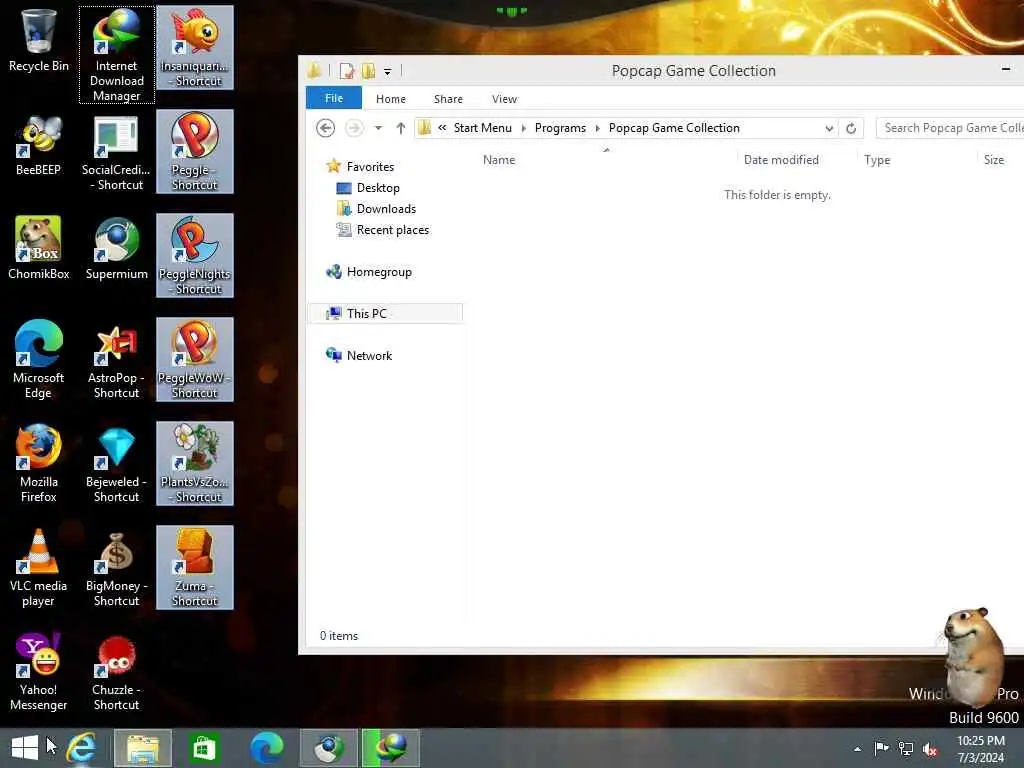Select the Bejeweled shortcut icon
The height and width of the screenshot is (768, 1024).
tap(116, 464)
